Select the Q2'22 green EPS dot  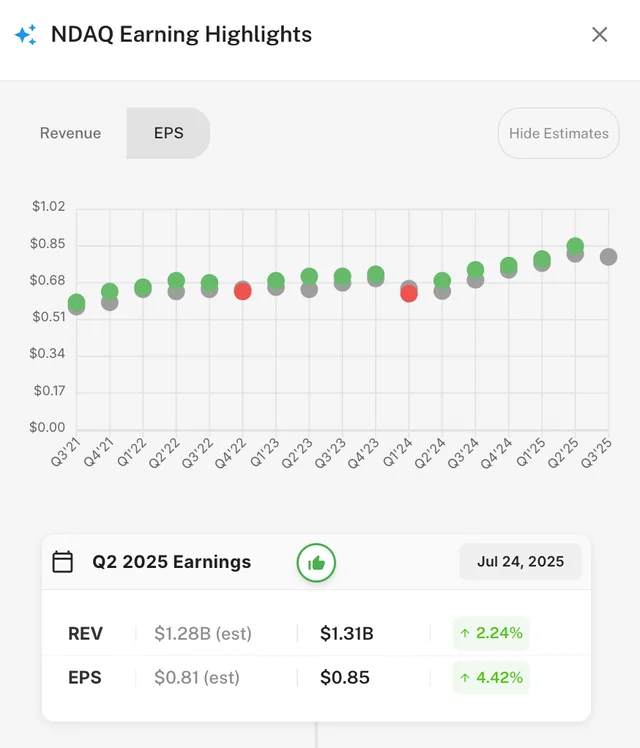pos(176,281)
